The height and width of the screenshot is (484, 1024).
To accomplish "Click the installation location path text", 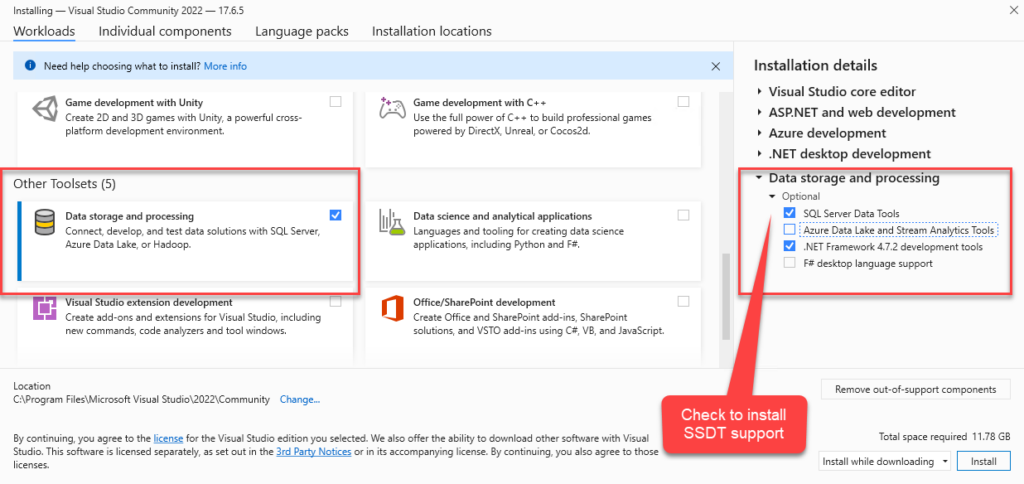I will pos(142,400).
